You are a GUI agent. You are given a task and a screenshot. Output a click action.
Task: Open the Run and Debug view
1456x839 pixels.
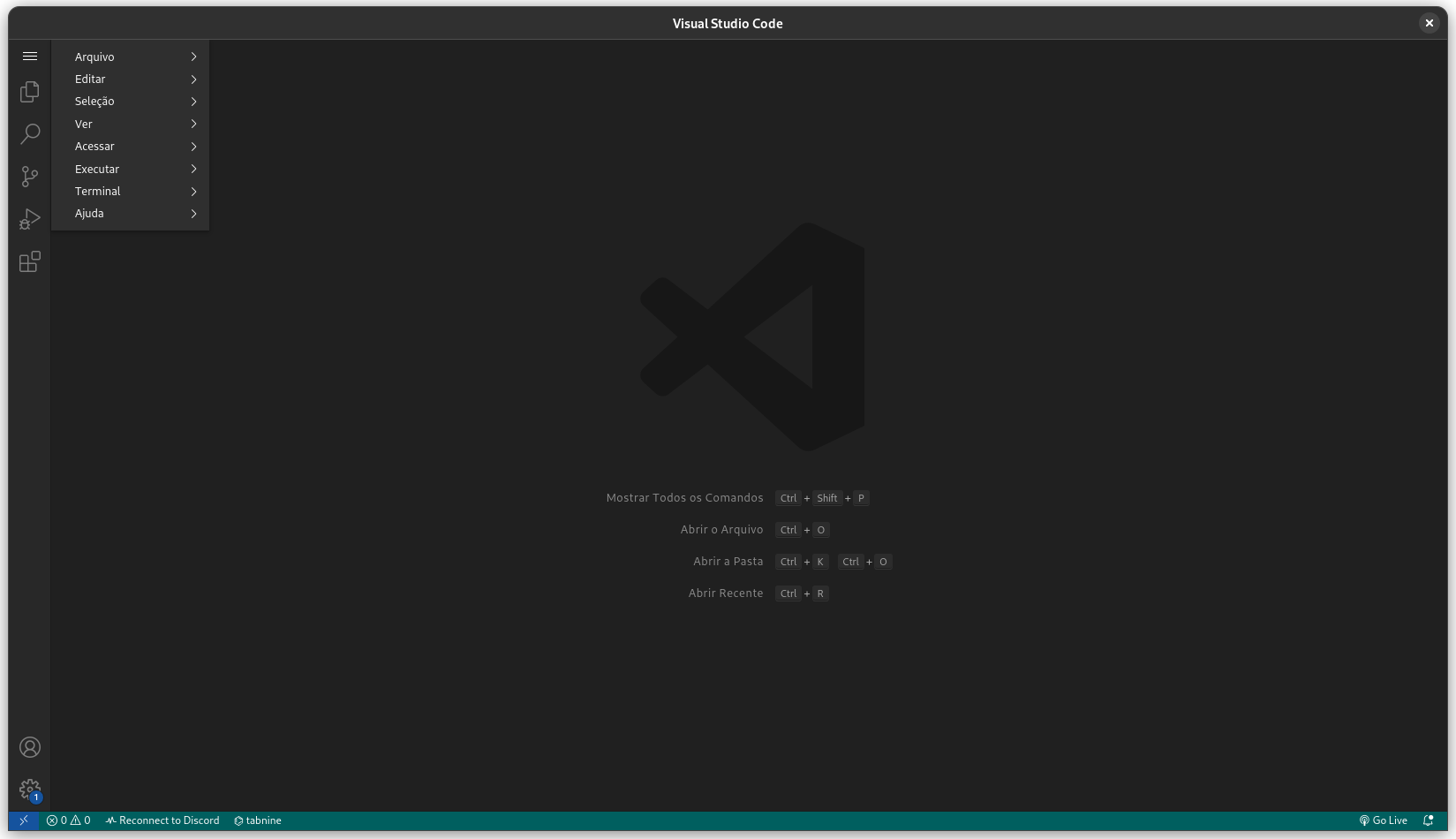[x=29, y=218]
